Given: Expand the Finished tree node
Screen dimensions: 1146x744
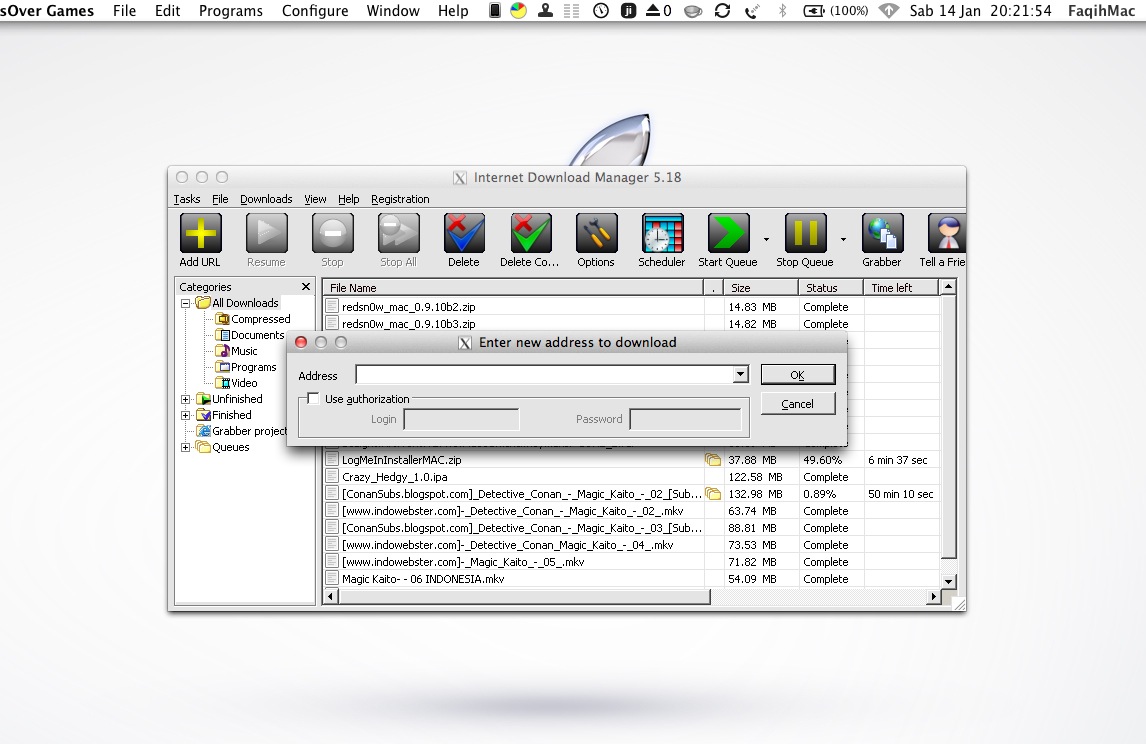Looking at the screenshot, I should (186, 415).
